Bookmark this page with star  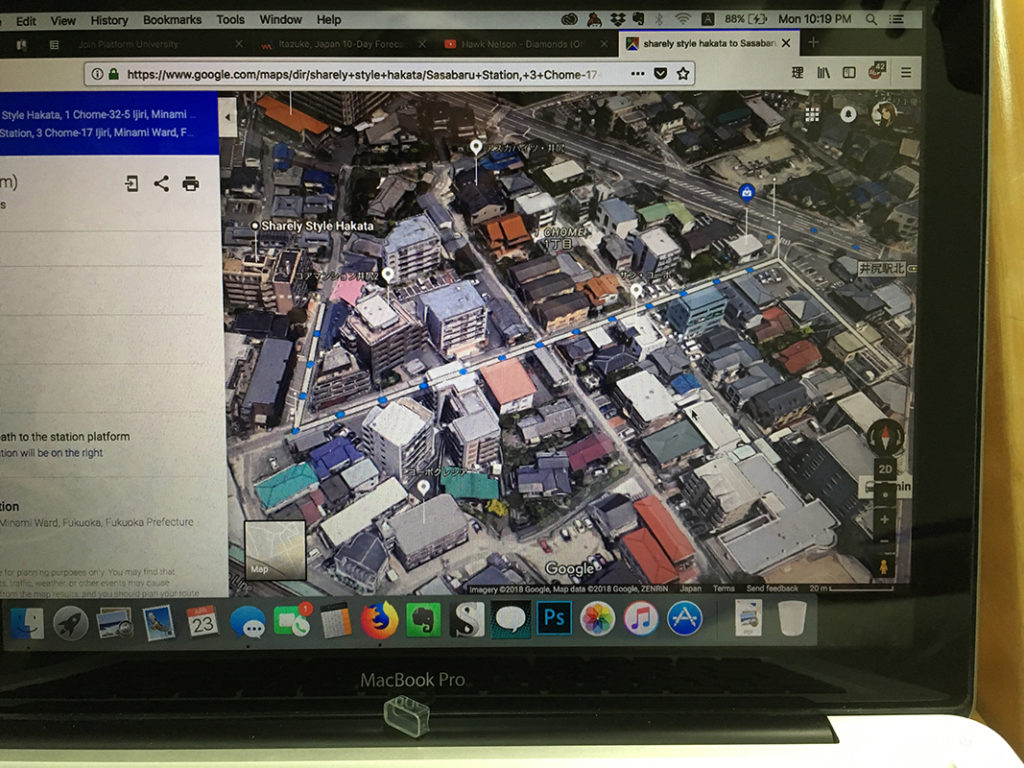point(683,74)
